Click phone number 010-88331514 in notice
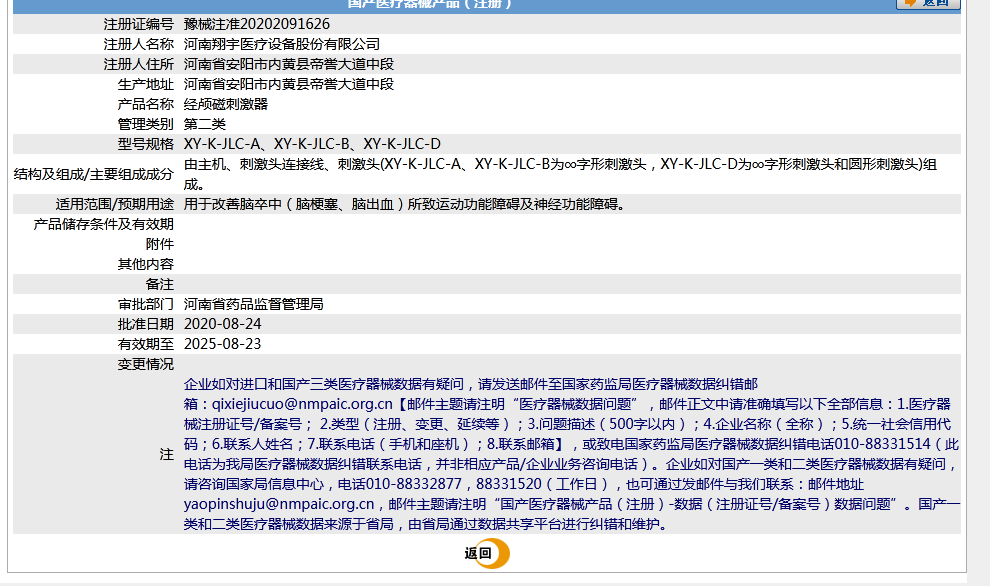990x586 pixels. coord(883,444)
